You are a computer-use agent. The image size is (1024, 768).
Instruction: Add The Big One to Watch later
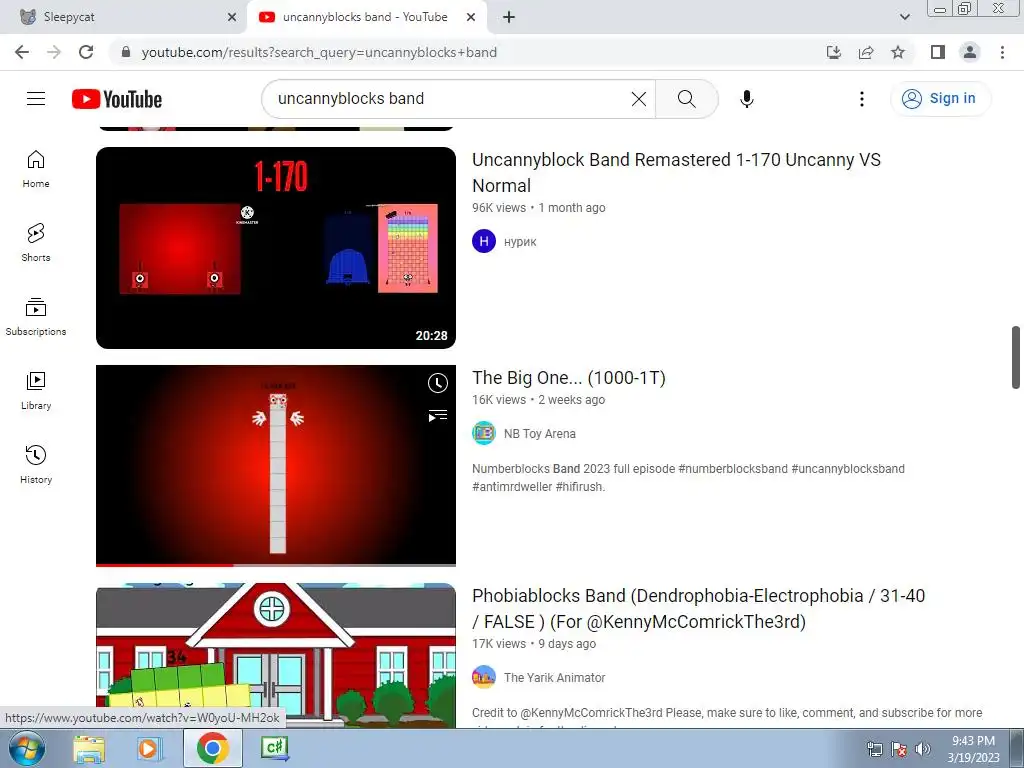438,383
